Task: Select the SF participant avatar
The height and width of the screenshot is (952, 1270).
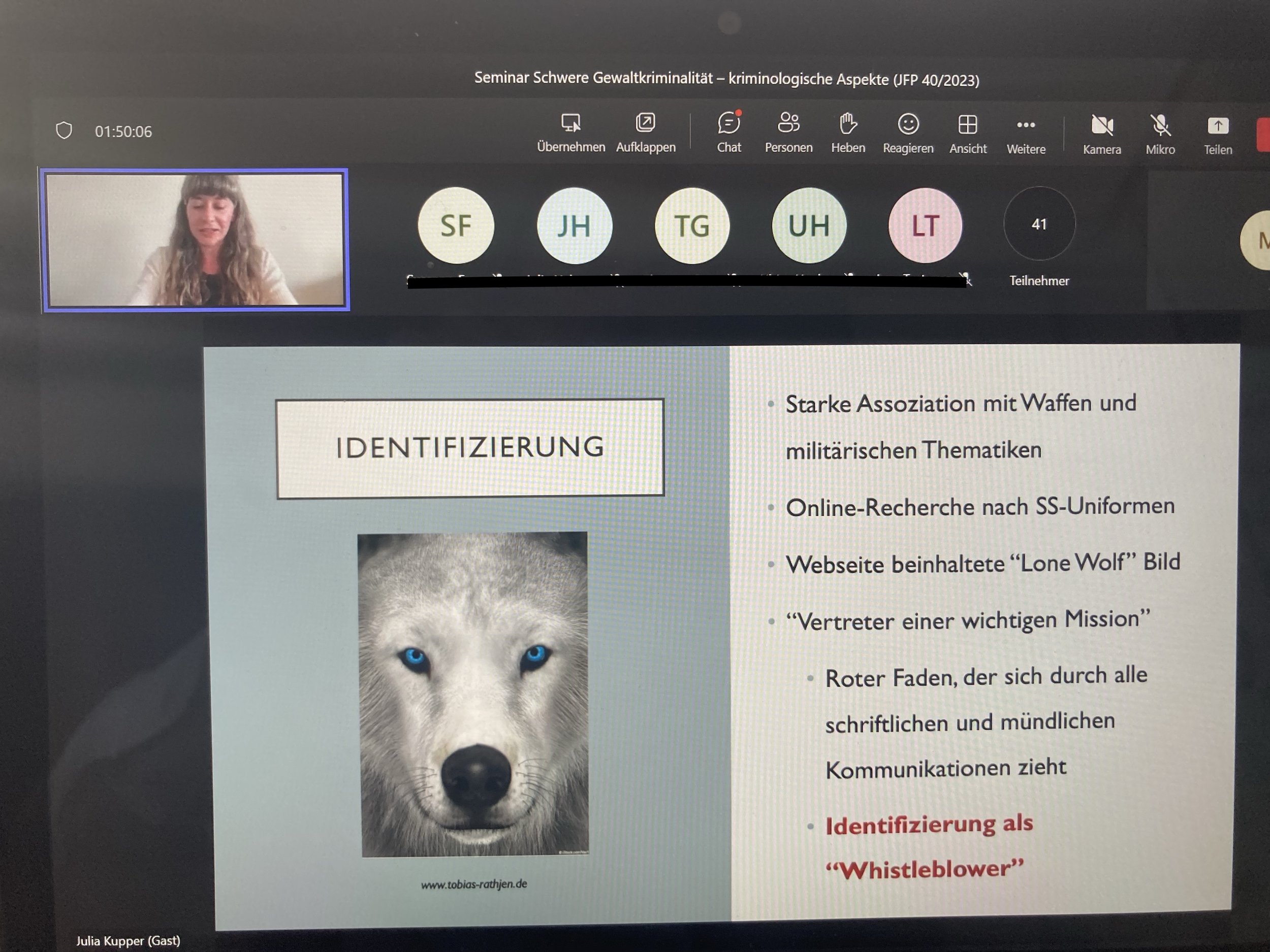Action: point(456,225)
